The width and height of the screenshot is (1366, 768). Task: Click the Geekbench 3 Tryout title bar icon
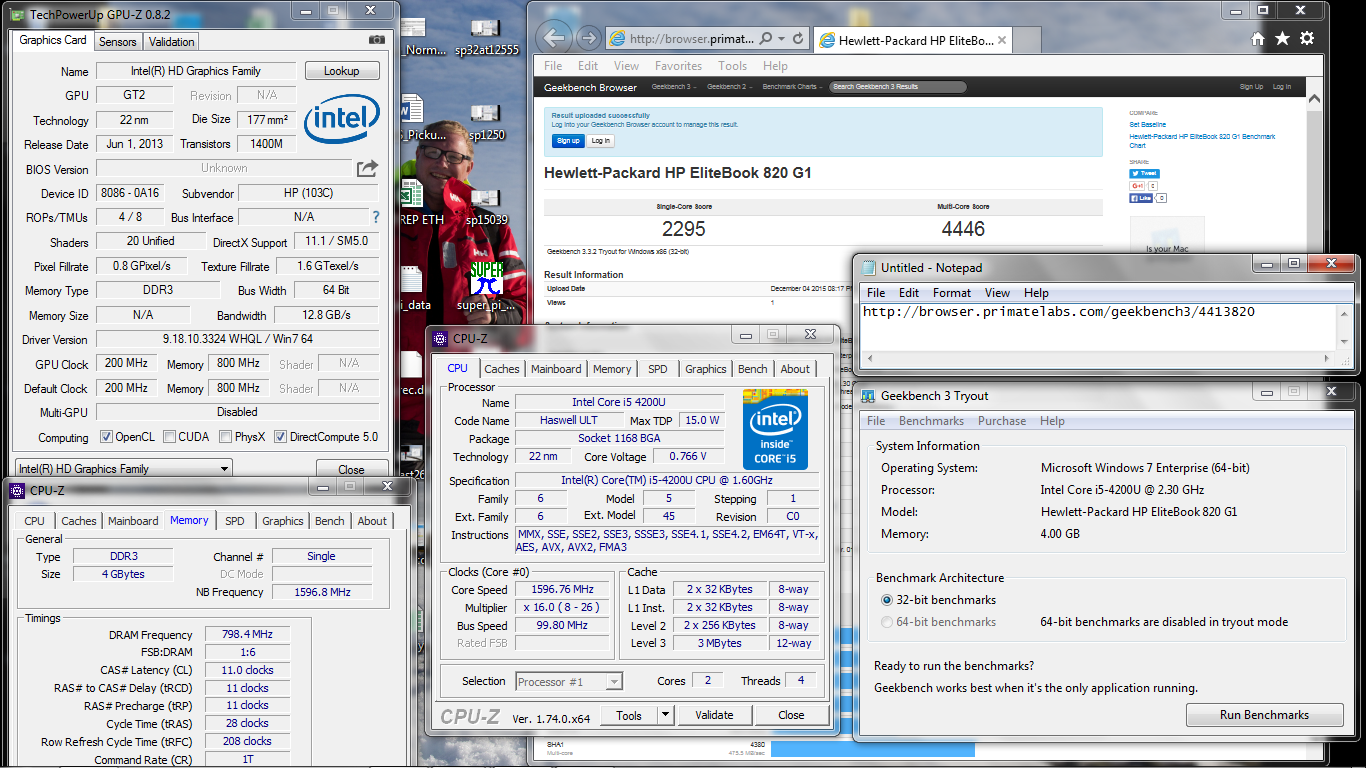[869, 395]
